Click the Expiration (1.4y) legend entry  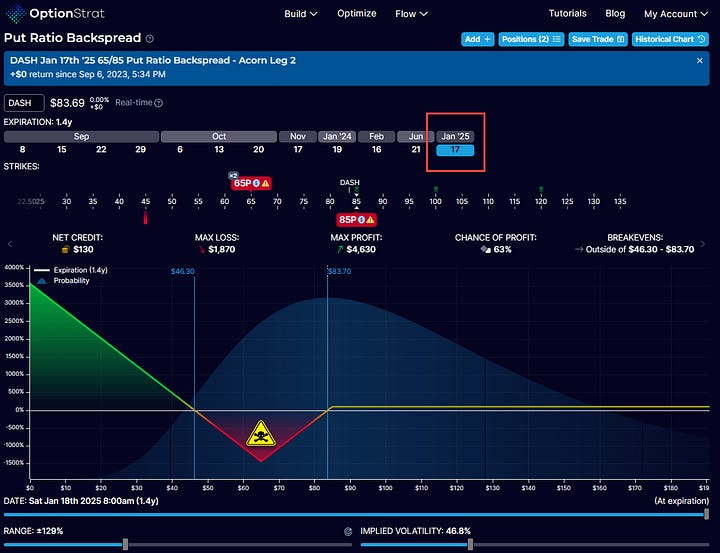[x=71, y=270]
